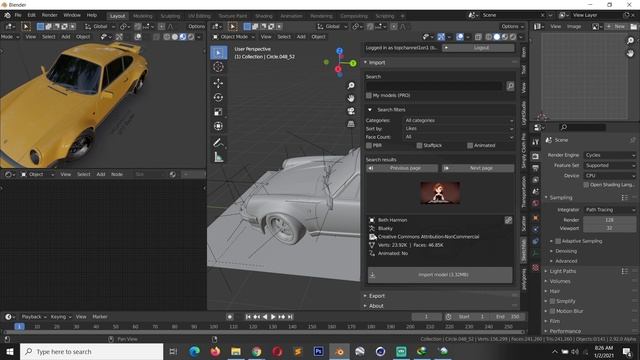Image resolution: width=640 pixels, height=360 pixels.
Task: Open the View Layer properties tab icon
Action: pos(536,180)
